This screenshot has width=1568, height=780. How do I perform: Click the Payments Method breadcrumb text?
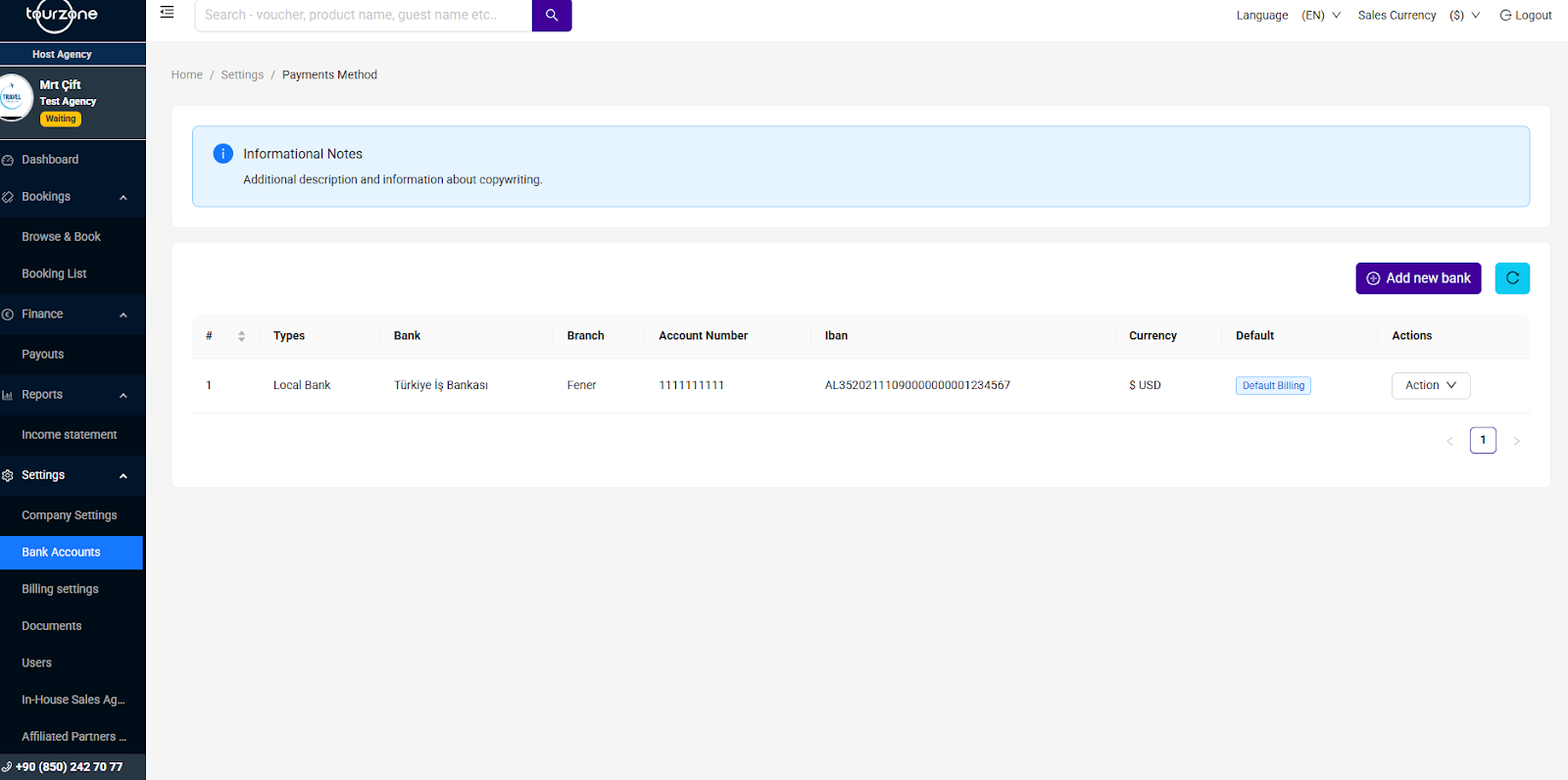tap(329, 75)
